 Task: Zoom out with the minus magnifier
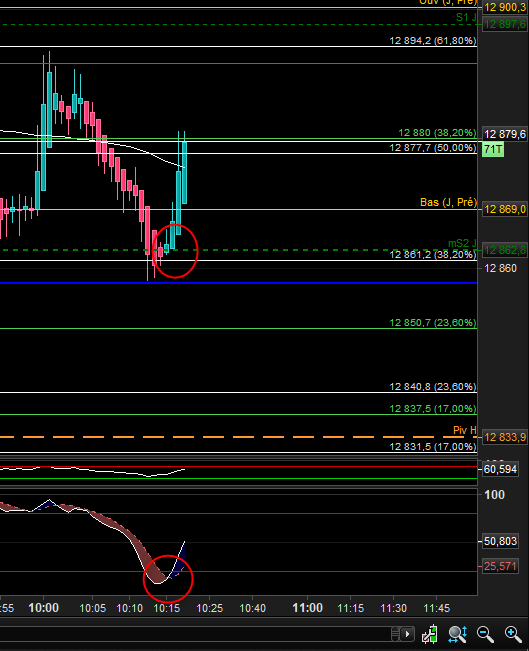485,634
